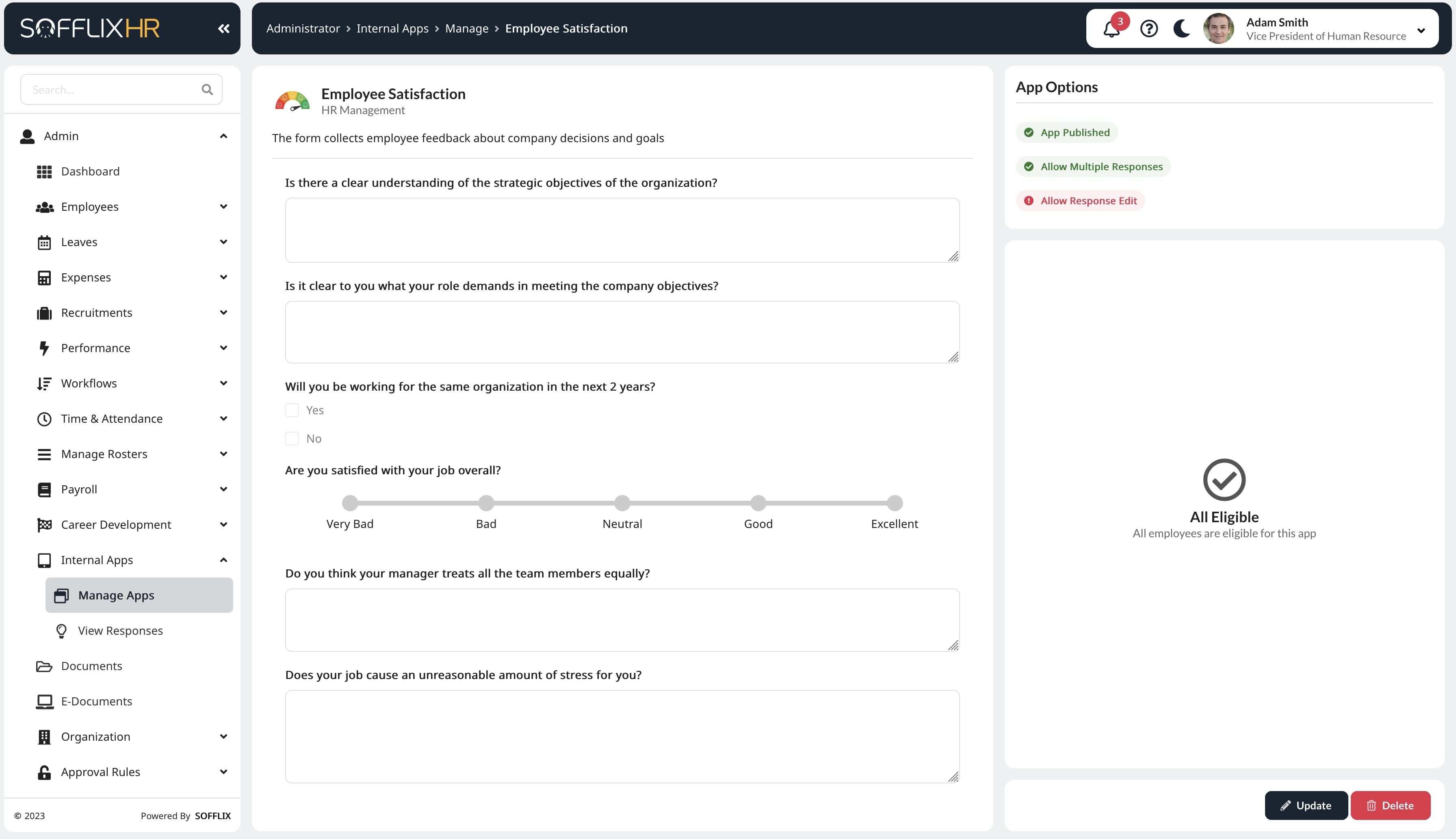Screen dimensions: 1456x839
Task: Click the Internal Apps sidebar icon
Action: (x=44, y=559)
